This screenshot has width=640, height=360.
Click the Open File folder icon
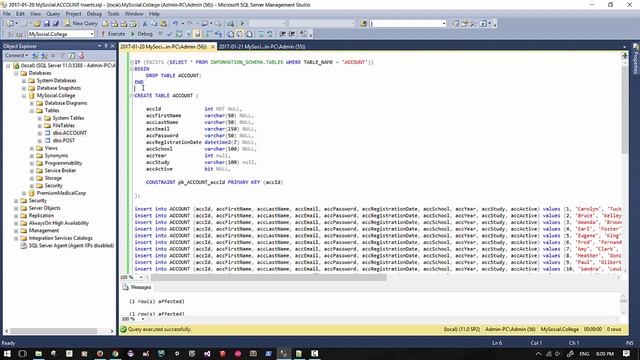38,24
